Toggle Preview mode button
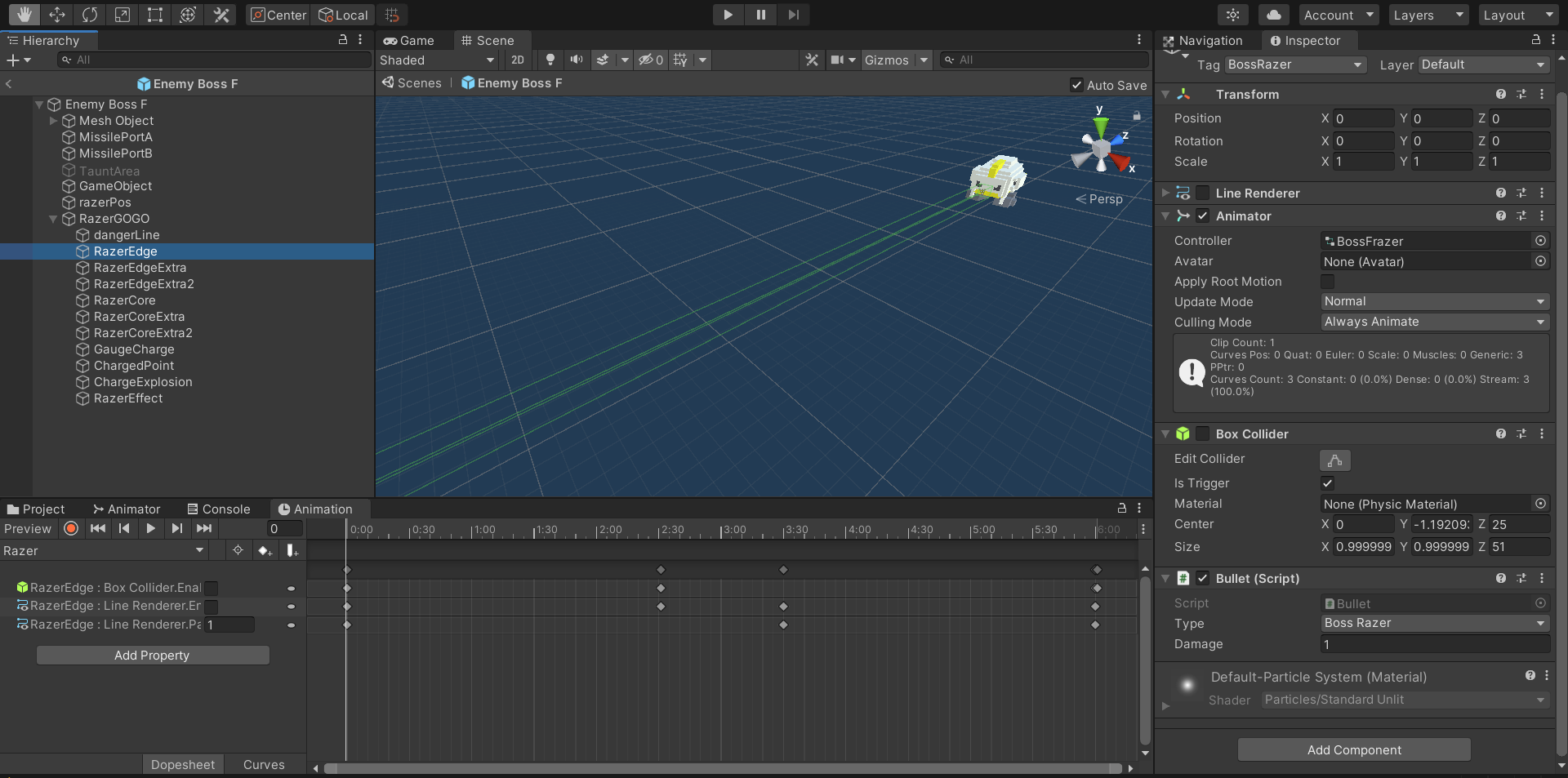1568x778 pixels. tap(28, 528)
